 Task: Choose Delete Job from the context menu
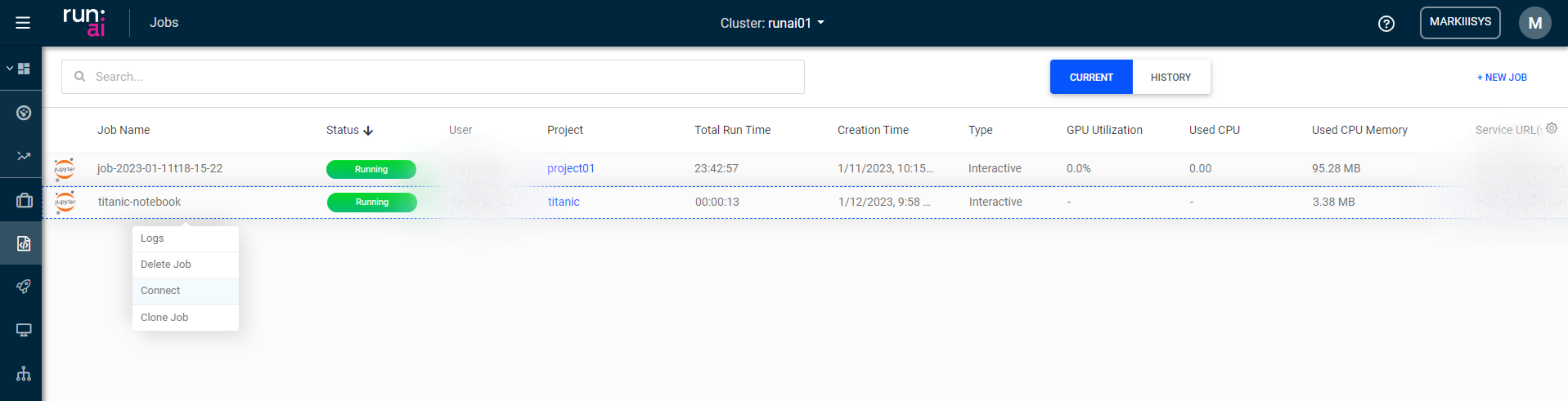(x=186, y=264)
